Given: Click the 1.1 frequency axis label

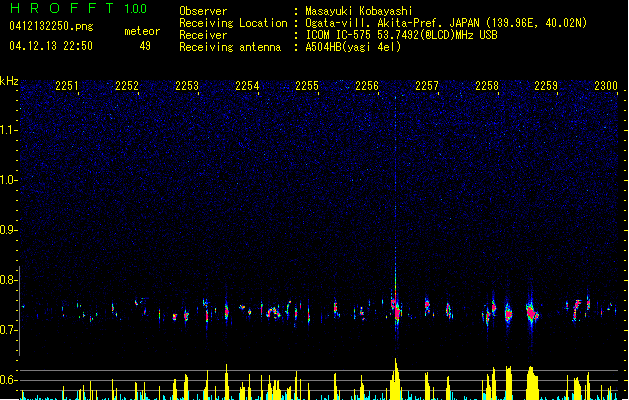Looking at the screenshot, I should 8,130.
